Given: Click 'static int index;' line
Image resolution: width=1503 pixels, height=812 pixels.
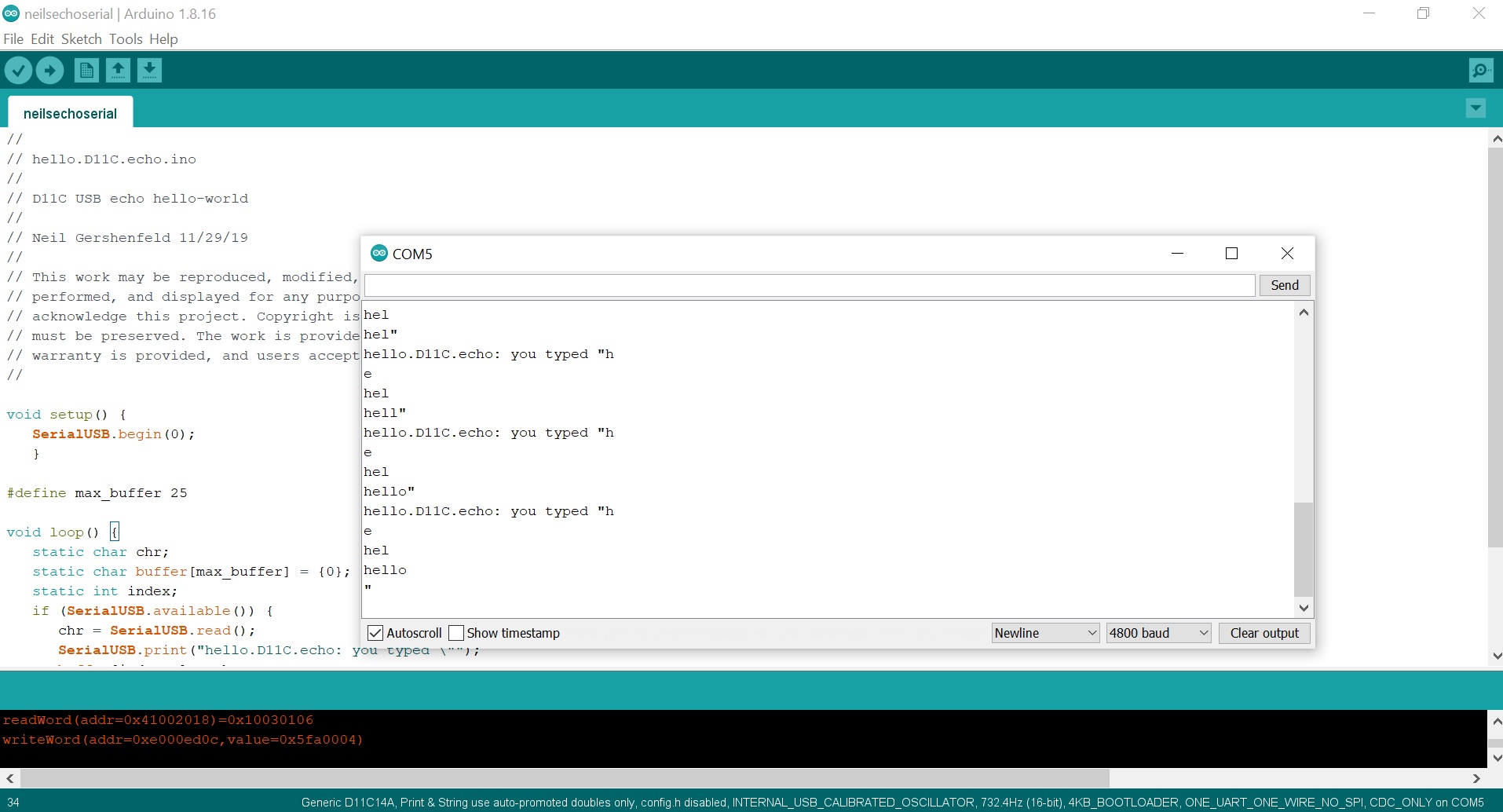Looking at the screenshot, I should 104,591.
